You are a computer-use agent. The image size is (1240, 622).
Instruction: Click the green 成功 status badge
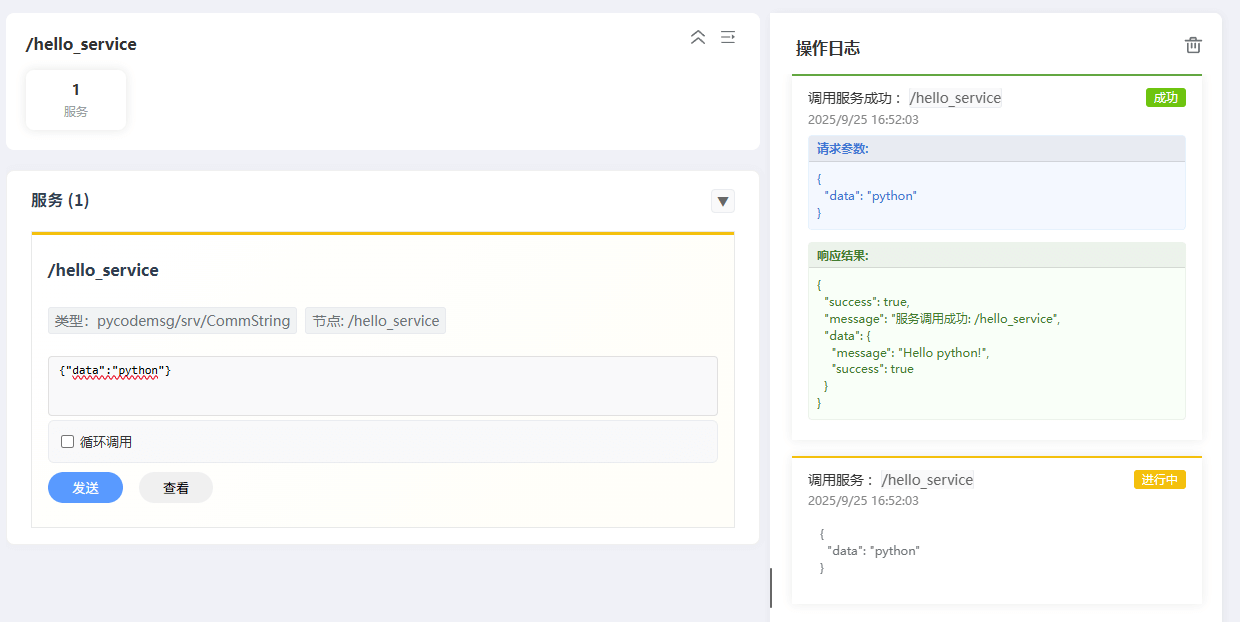click(x=1165, y=97)
